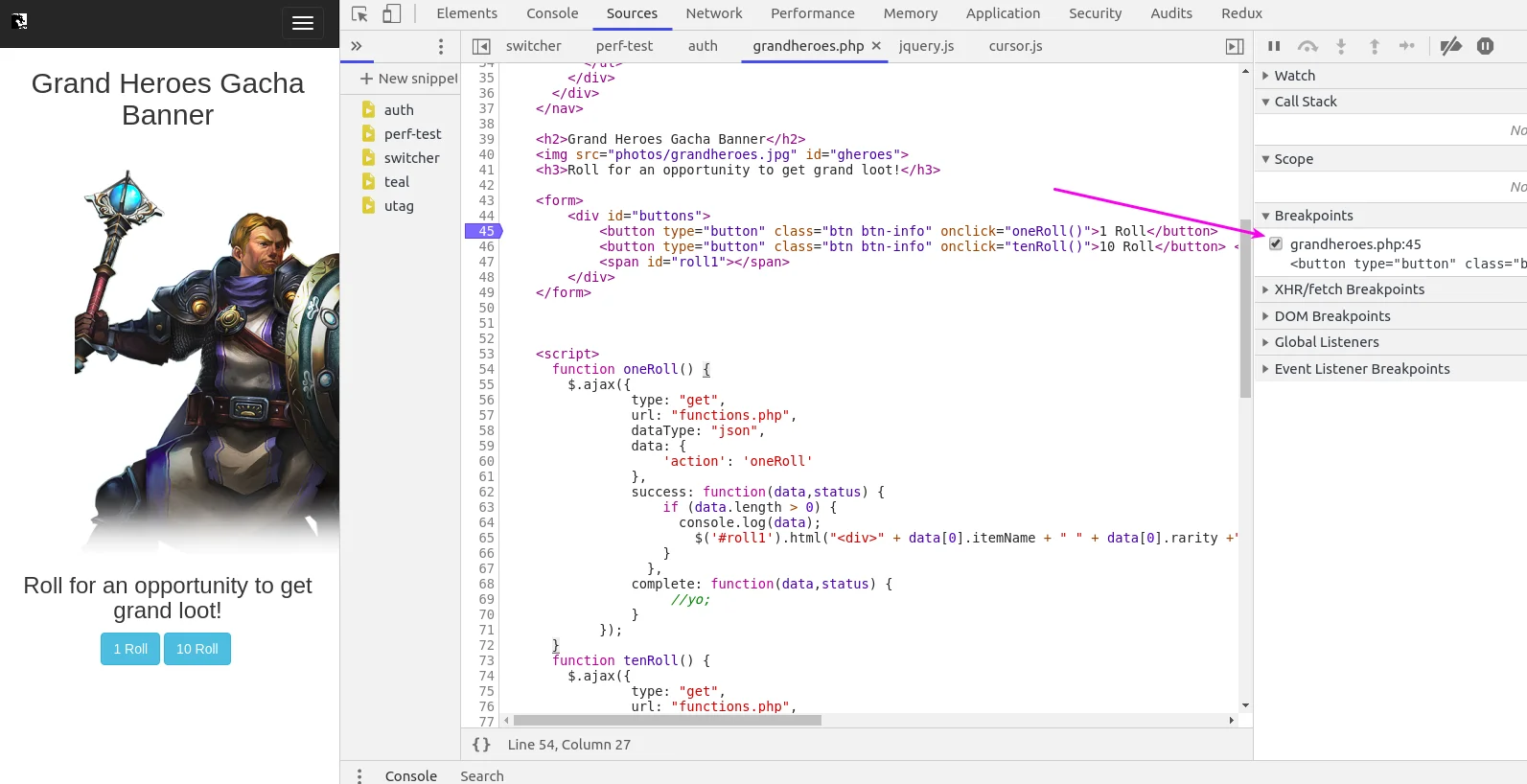Close the grandheroes.php tab
1527x784 pixels.
pyautogui.click(x=876, y=46)
